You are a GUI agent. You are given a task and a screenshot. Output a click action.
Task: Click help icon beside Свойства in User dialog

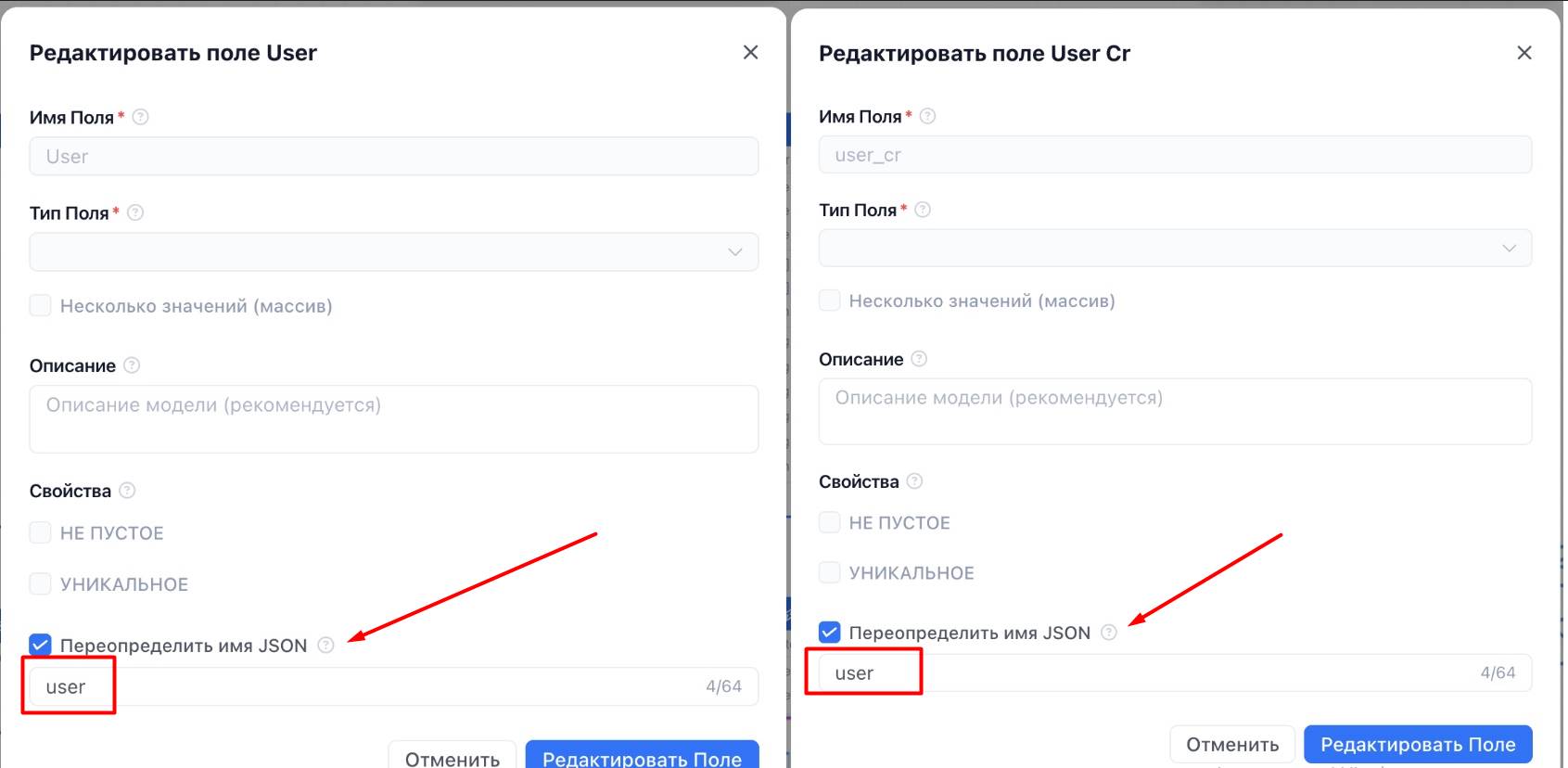[127, 491]
